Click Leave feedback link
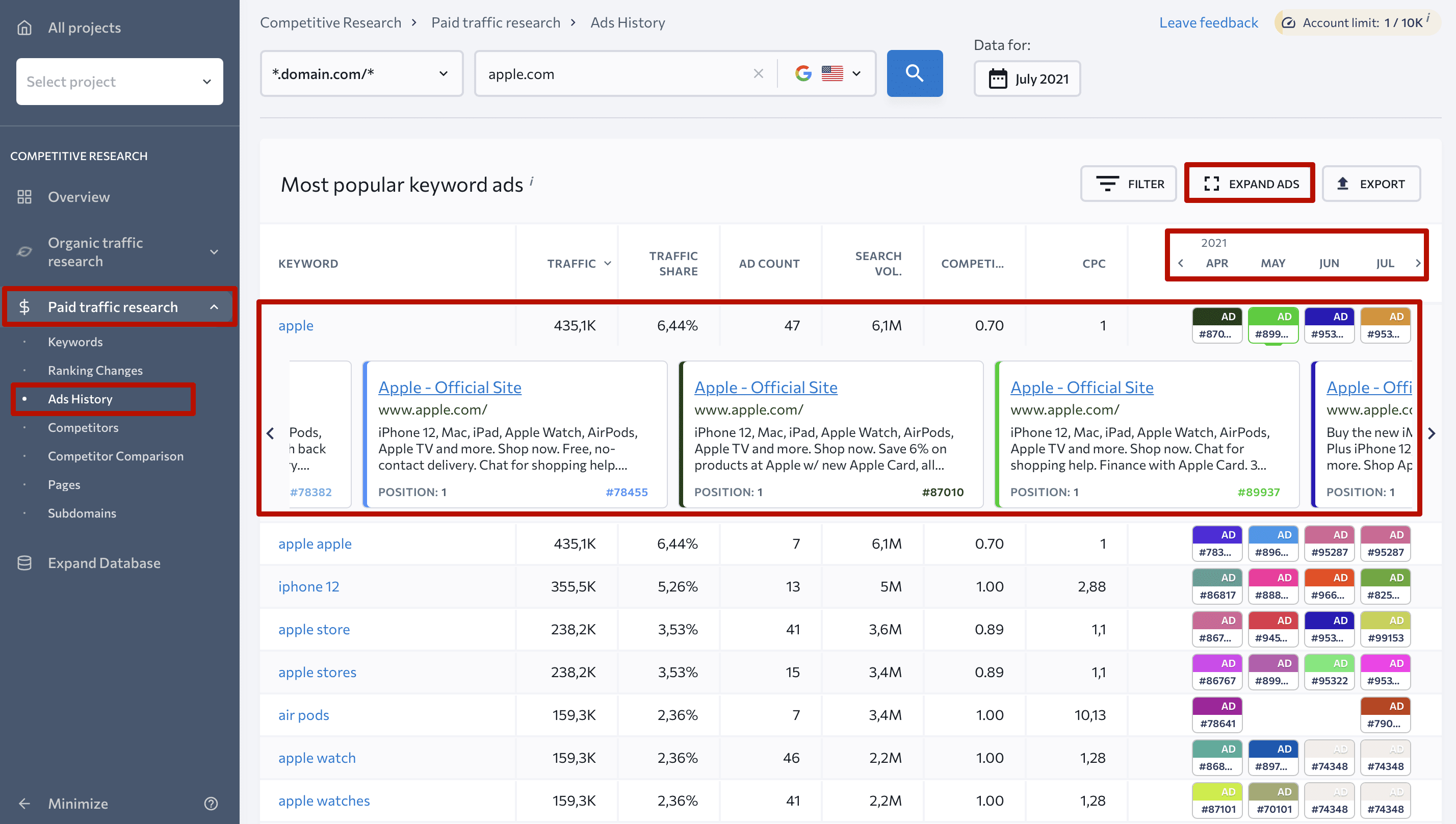1456x824 pixels. click(x=1208, y=22)
